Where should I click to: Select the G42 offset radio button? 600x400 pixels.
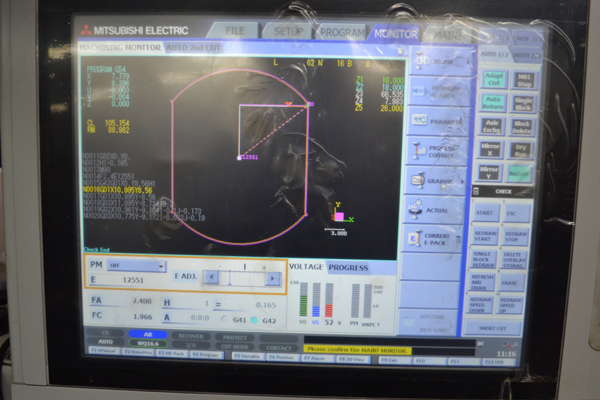coord(254,320)
